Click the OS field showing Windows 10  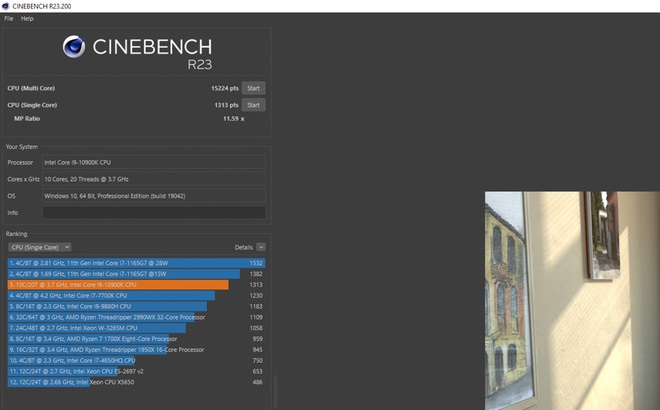[x=154, y=196]
